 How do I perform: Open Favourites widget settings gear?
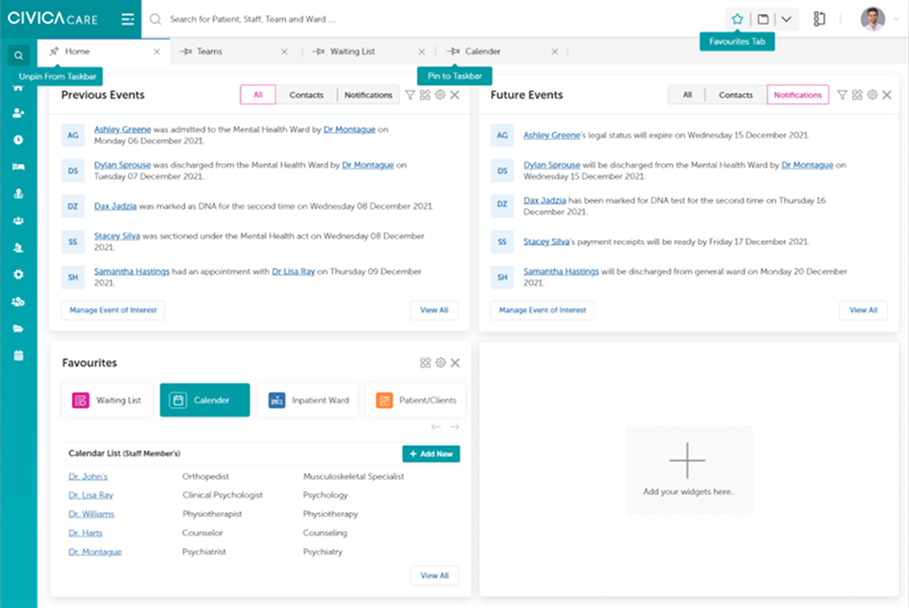[441, 363]
